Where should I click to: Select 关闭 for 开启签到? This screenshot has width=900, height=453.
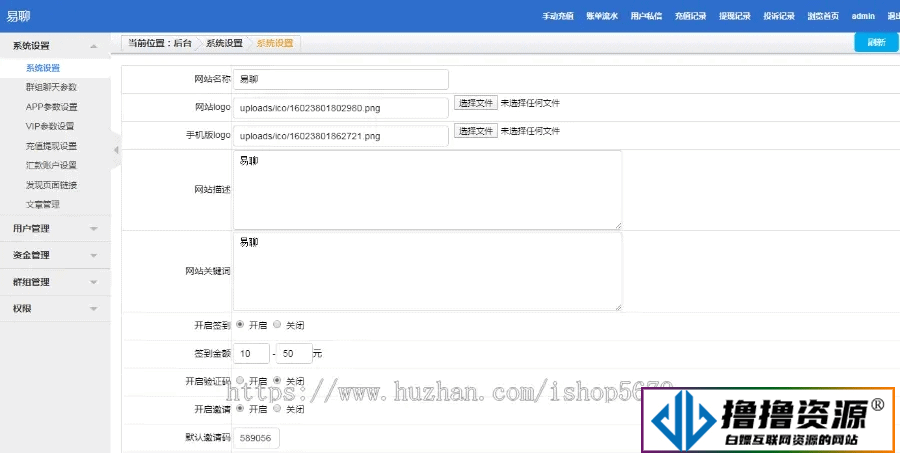click(x=277, y=324)
